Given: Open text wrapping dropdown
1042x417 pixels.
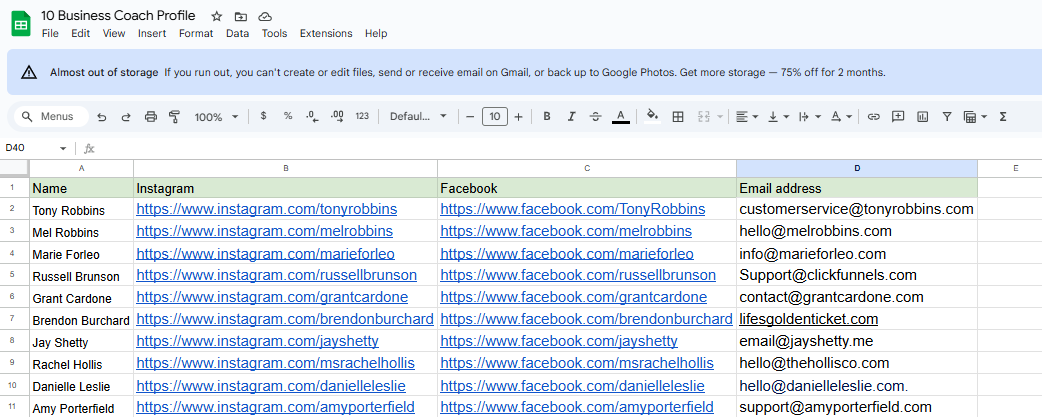Looking at the screenshot, I should tap(809, 117).
